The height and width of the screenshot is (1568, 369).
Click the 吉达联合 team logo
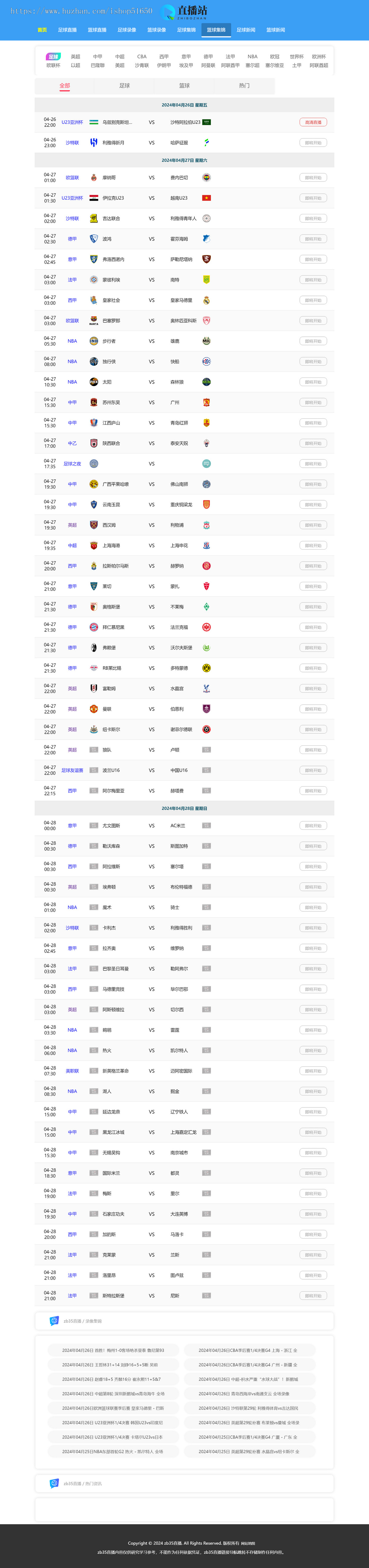(x=93, y=219)
